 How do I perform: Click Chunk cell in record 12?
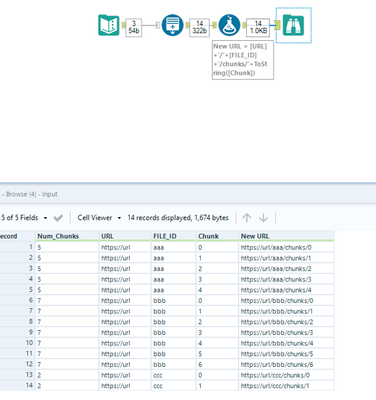pyautogui.click(x=217, y=365)
